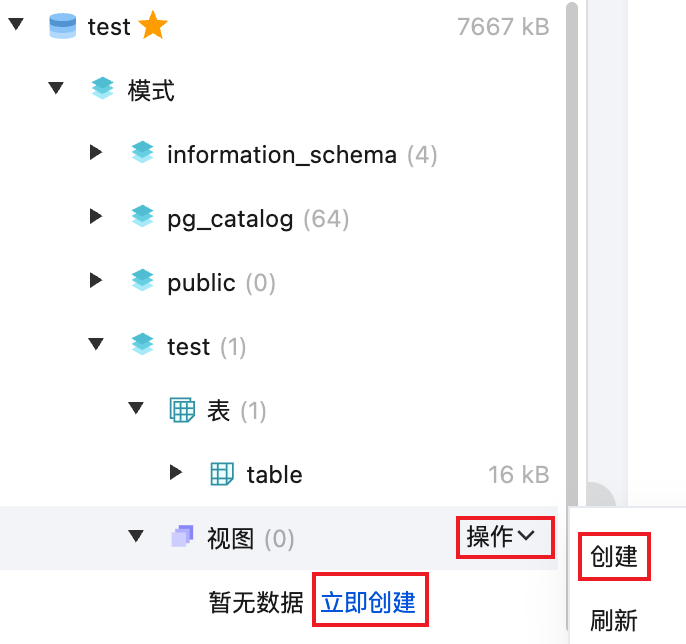
Task: Click the test database cylinder icon
Action: (x=63, y=27)
